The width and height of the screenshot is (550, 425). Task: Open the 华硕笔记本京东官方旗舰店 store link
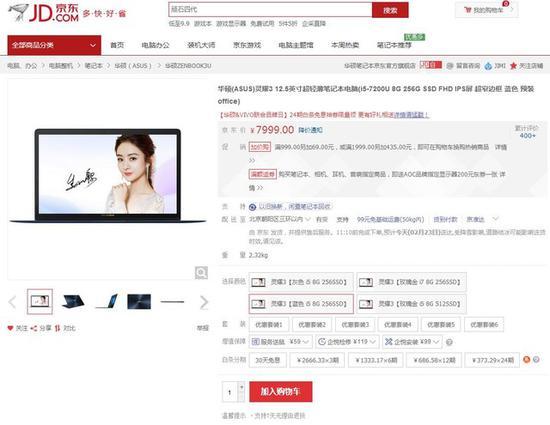click(380, 66)
